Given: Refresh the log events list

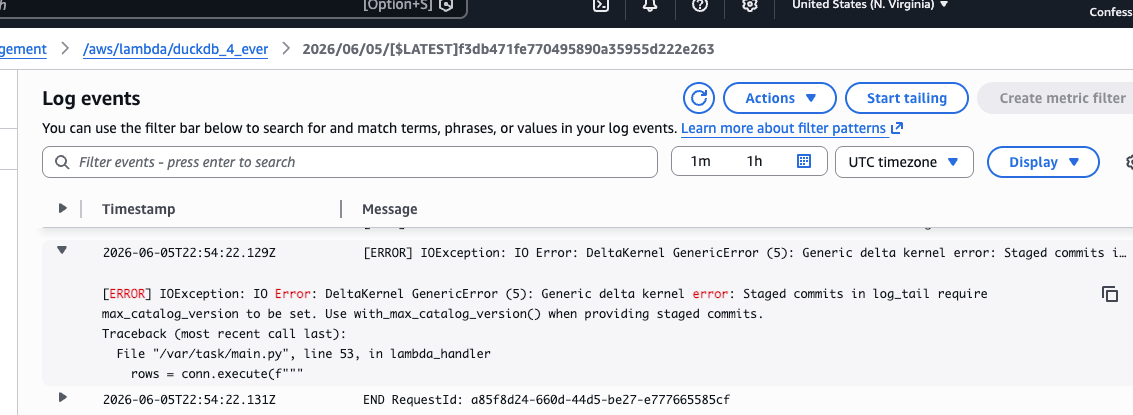Looking at the screenshot, I should click(x=699, y=98).
